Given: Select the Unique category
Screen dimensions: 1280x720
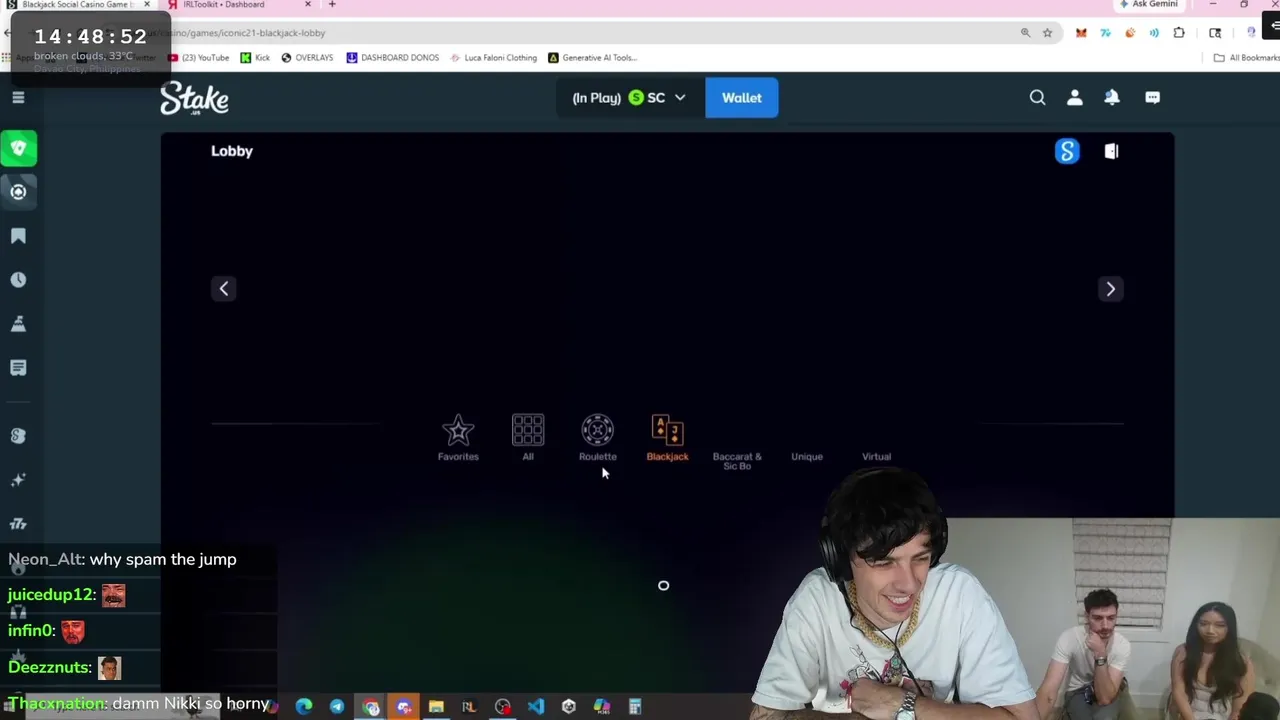Looking at the screenshot, I should pos(807,457).
